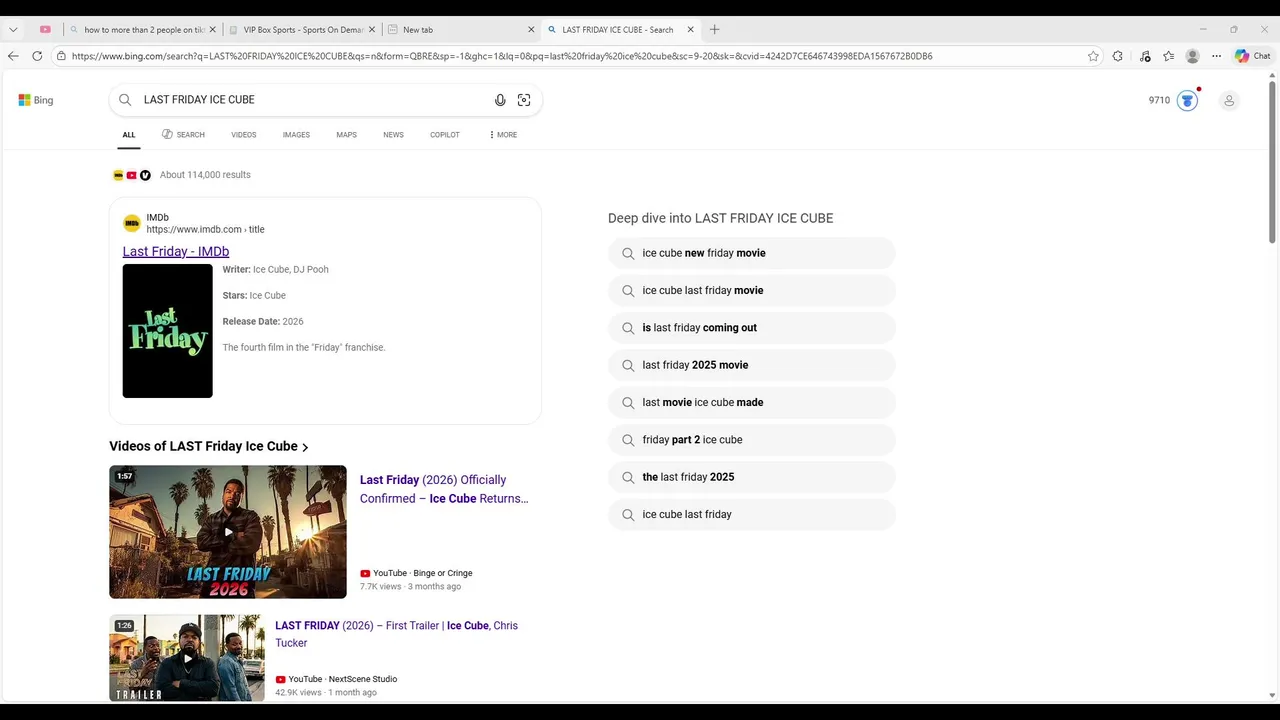1280x720 pixels.
Task: Click the browser back arrow
Action: [13, 56]
